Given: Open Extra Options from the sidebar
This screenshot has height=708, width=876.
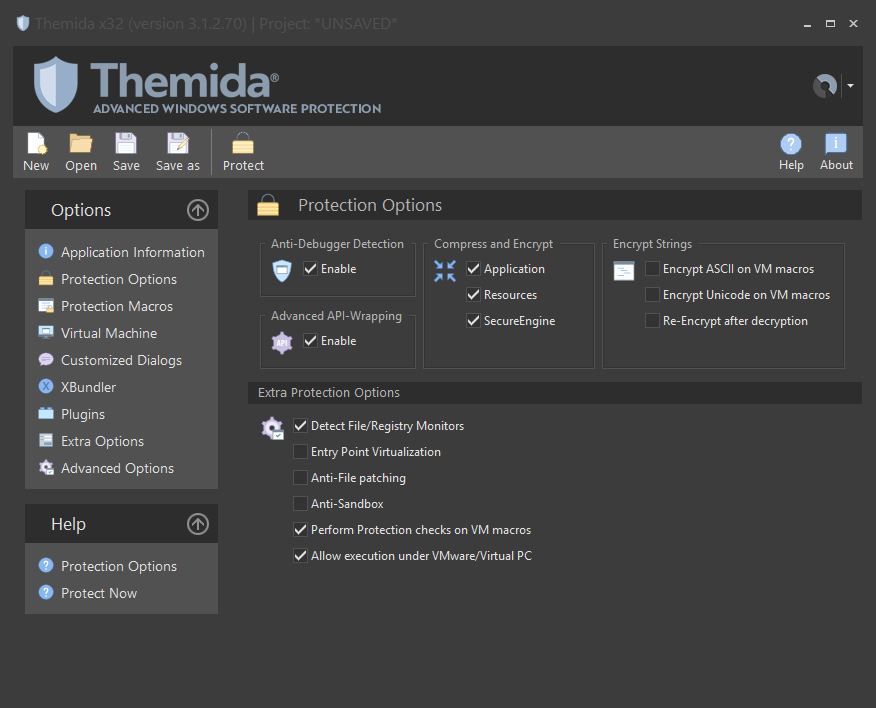Looking at the screenshot, I should [x=102, y=441].
